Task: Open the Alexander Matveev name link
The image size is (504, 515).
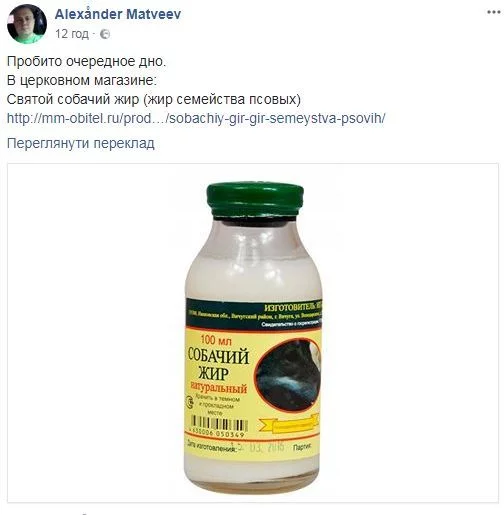Action: click(118, 14)
